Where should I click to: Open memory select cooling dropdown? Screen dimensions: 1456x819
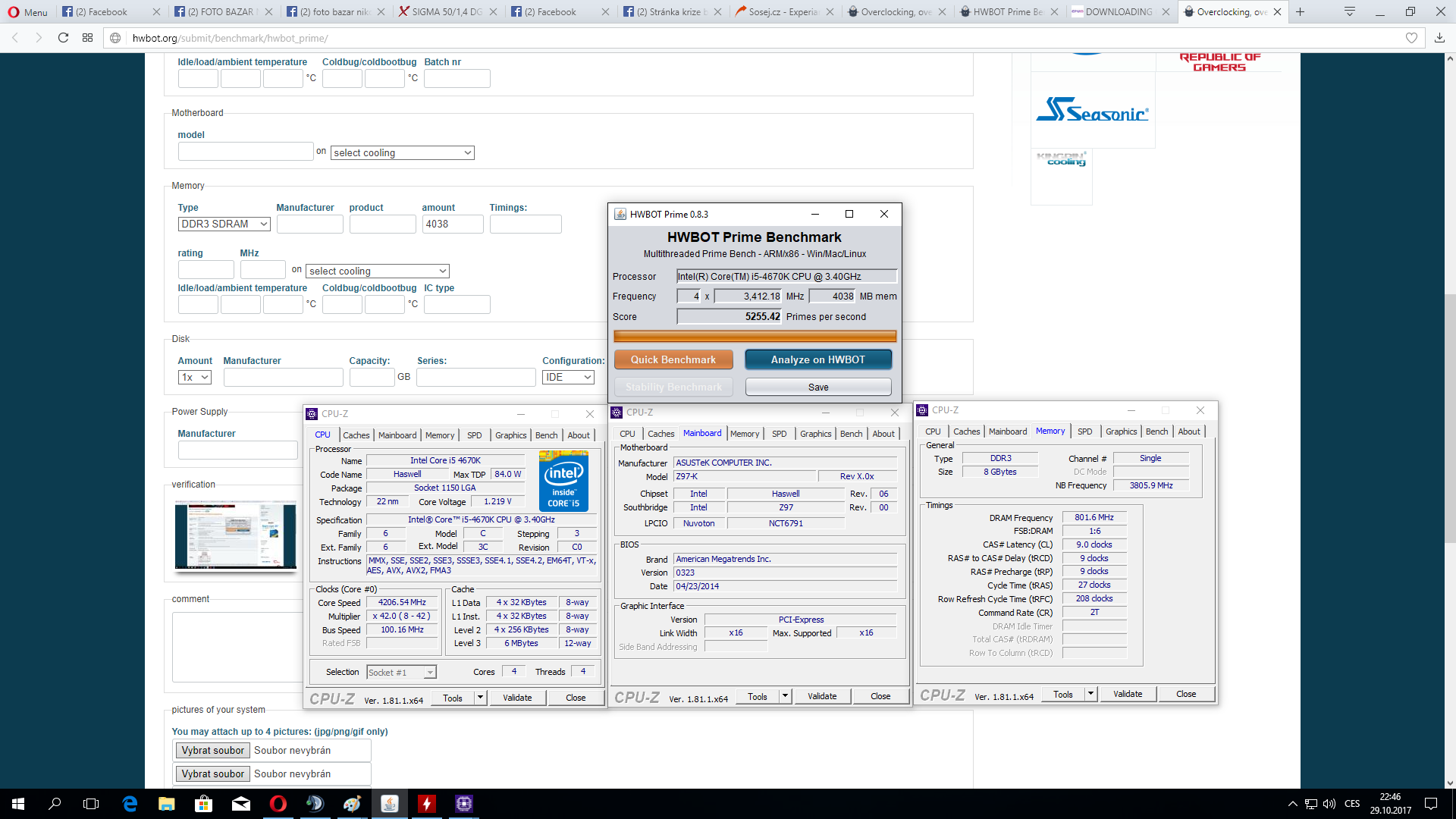378,271
